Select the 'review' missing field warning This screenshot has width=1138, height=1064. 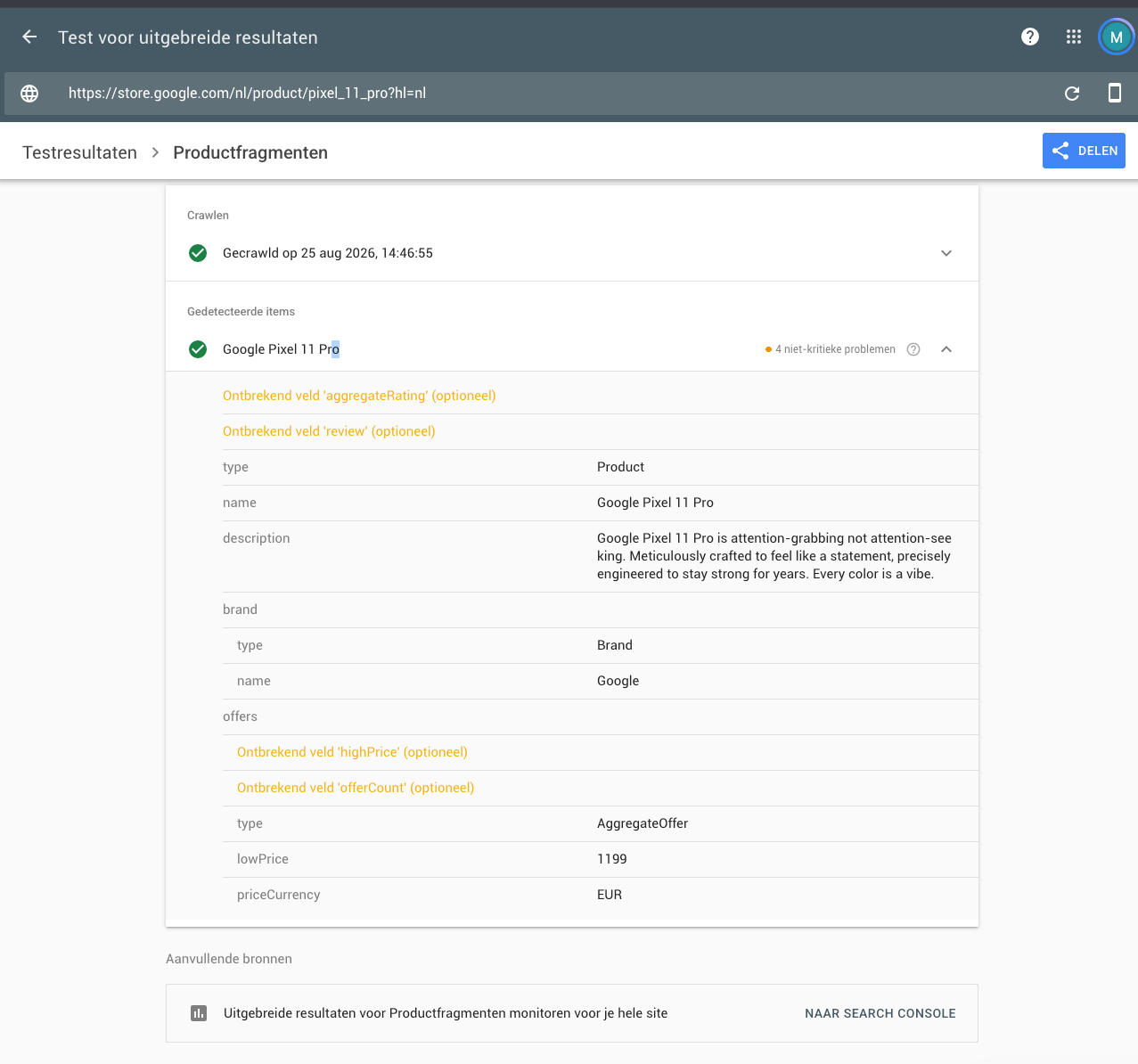coord(329,431)
